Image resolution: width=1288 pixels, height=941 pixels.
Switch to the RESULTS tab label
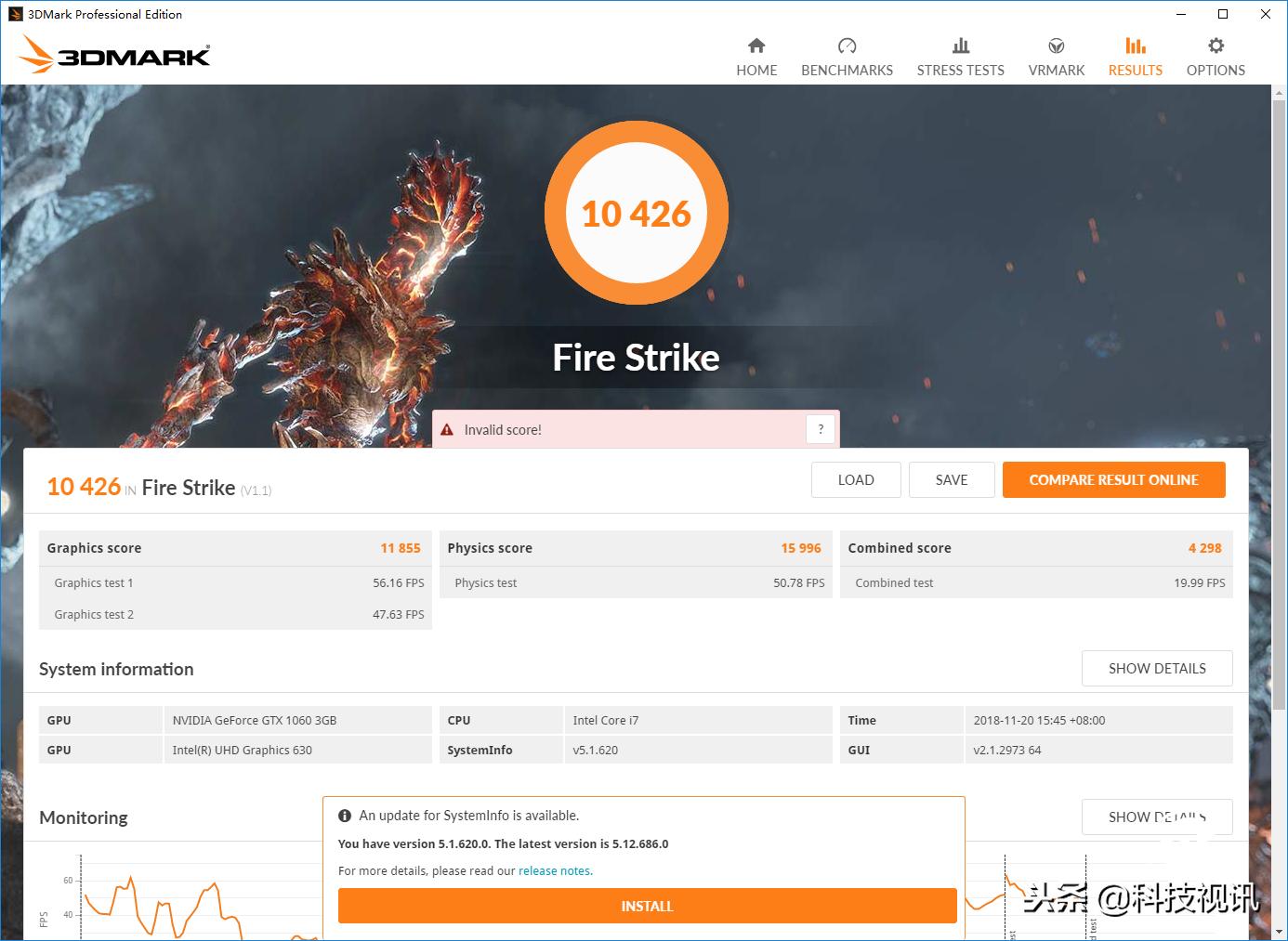[1136, 71]
